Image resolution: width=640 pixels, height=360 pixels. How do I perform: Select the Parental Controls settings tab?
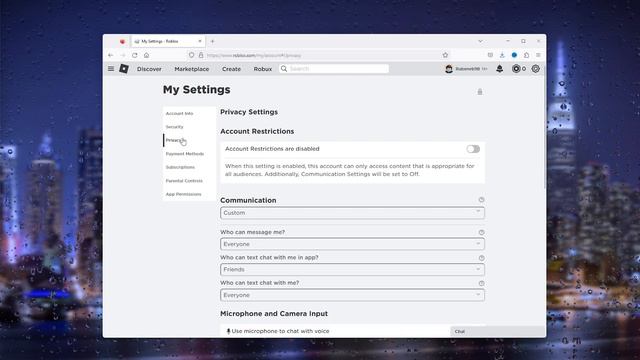point(189,181)
